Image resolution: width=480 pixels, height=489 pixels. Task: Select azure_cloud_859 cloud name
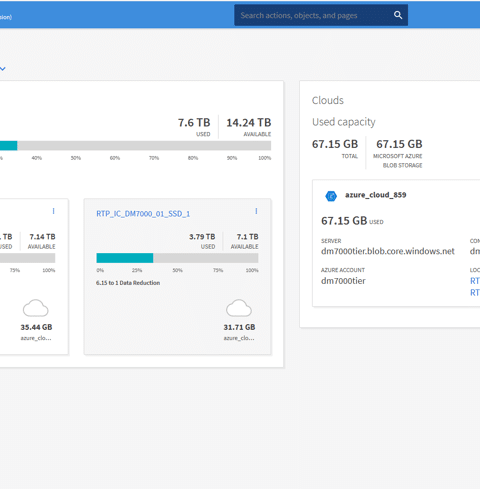click(x=376, y=195)
